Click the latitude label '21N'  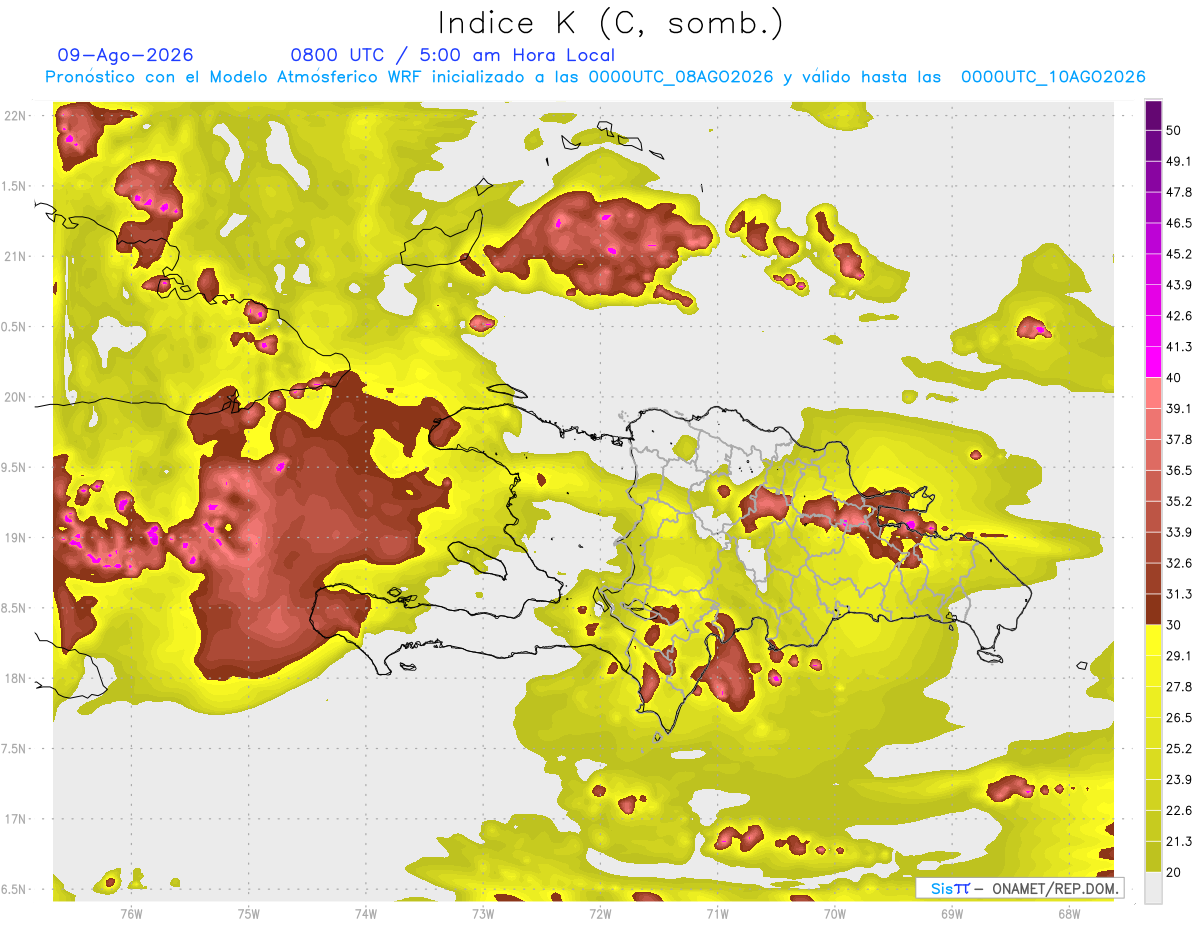tap(16, 257)
